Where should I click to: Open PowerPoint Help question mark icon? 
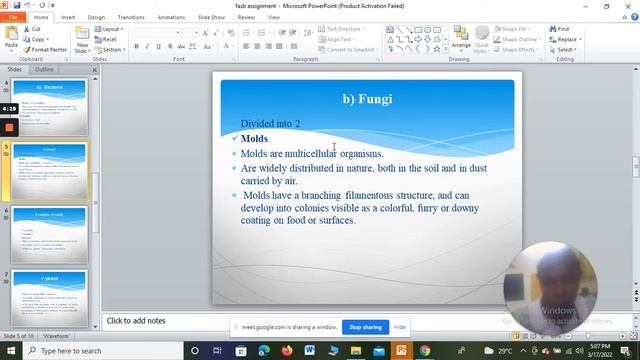coord(635,17)
